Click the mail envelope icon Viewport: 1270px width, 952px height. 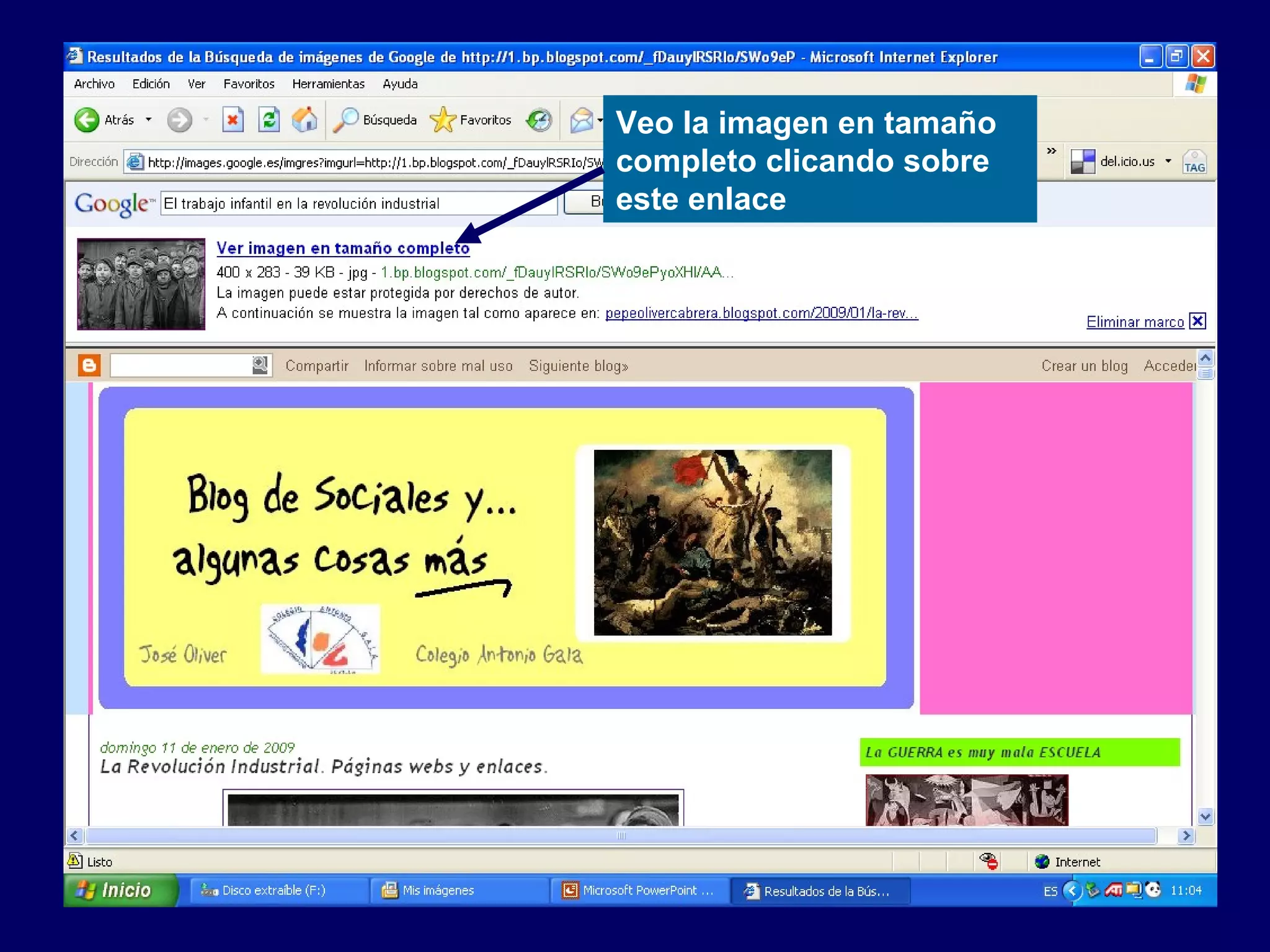coord(582,120)
